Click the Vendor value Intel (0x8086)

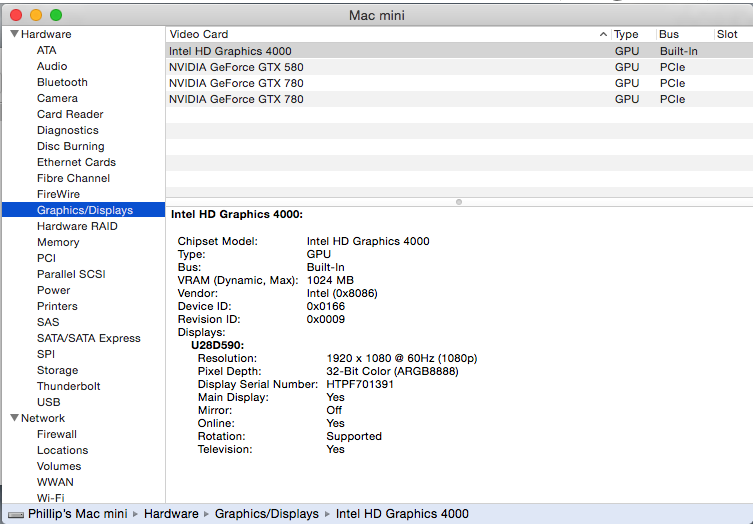[342, 293]
